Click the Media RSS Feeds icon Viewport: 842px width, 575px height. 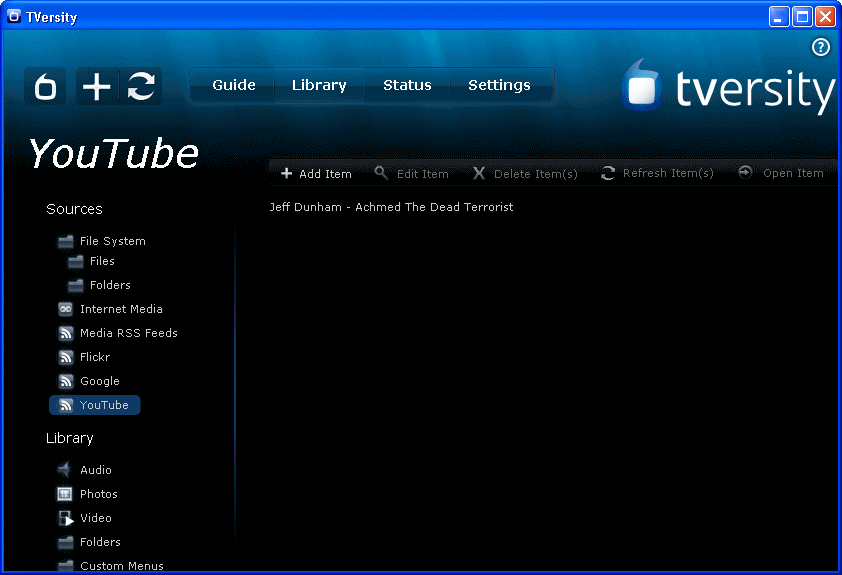[x=66, y=333]
